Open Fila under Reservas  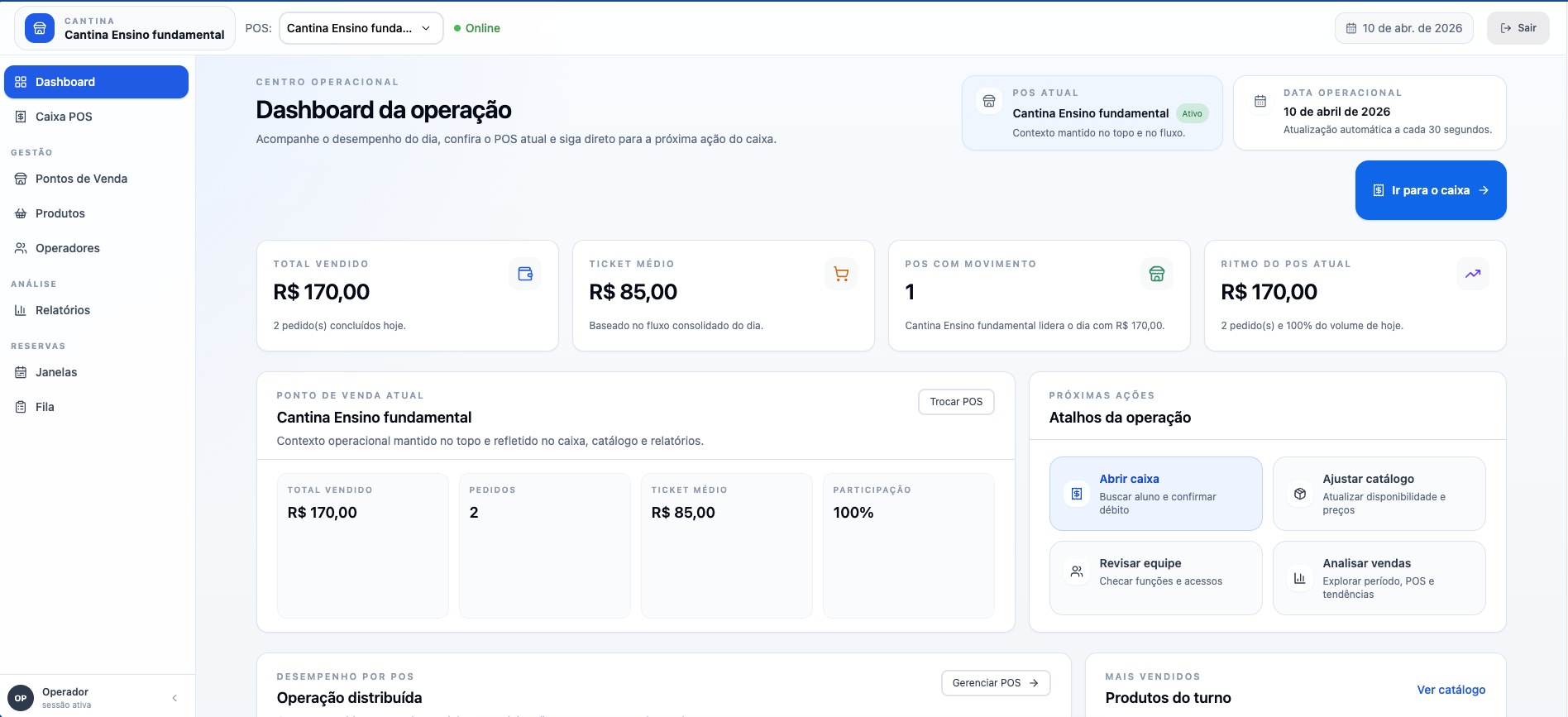(x=96, y=407)
